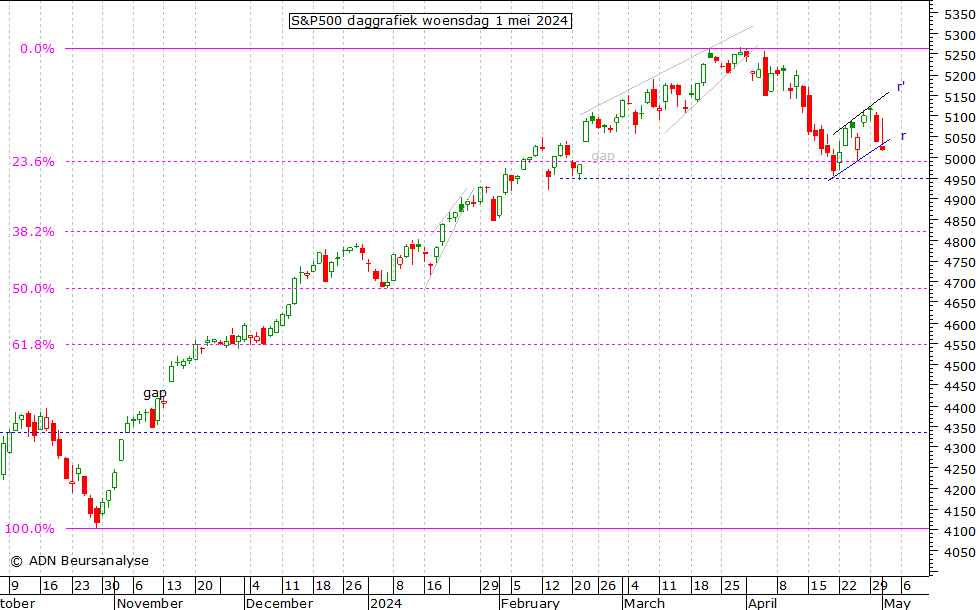980x610 pixels.
Task: Click the 4700 price axis value
Action: [959, 283]
